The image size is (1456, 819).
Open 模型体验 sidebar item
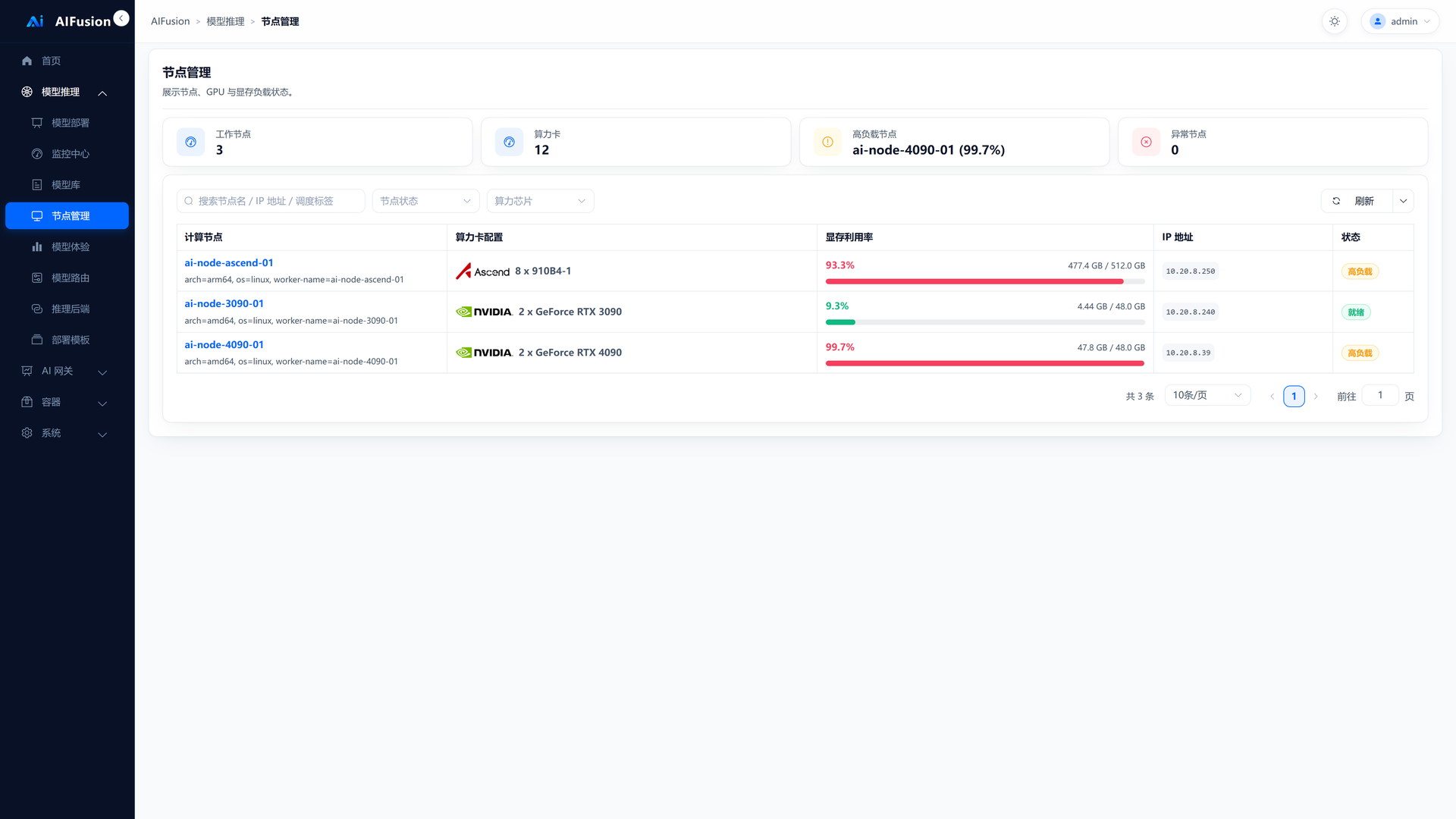click(67, 247)
